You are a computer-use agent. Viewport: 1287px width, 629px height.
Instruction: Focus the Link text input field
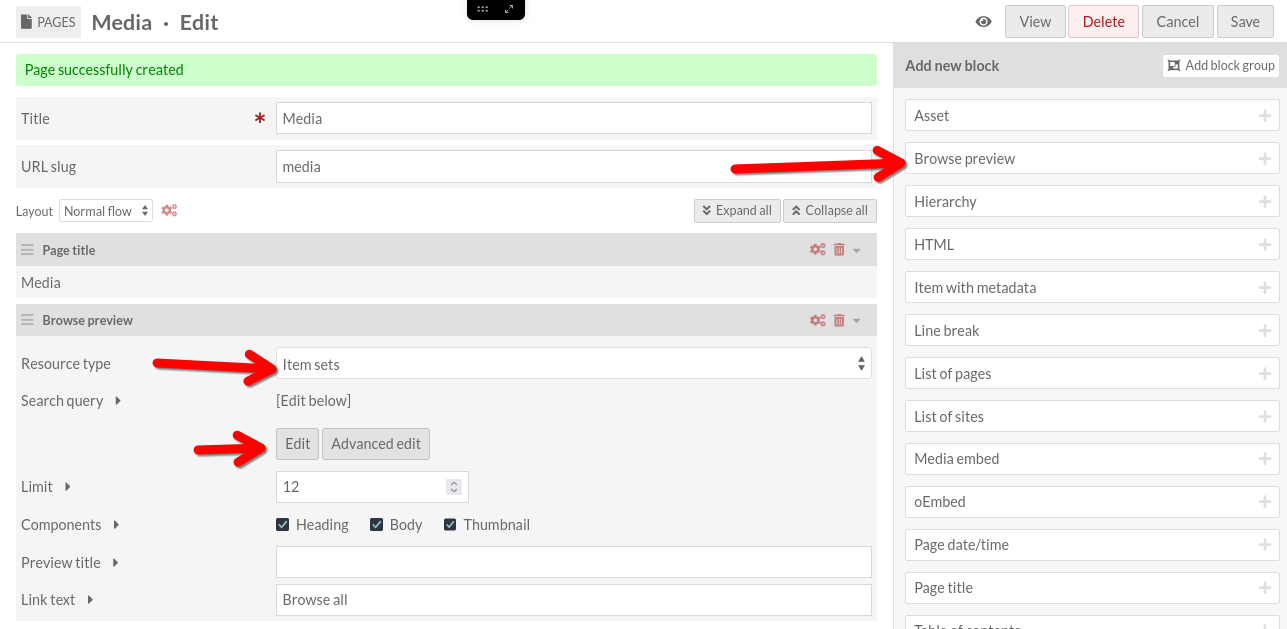pyautogui.click(x=574, y=600)
